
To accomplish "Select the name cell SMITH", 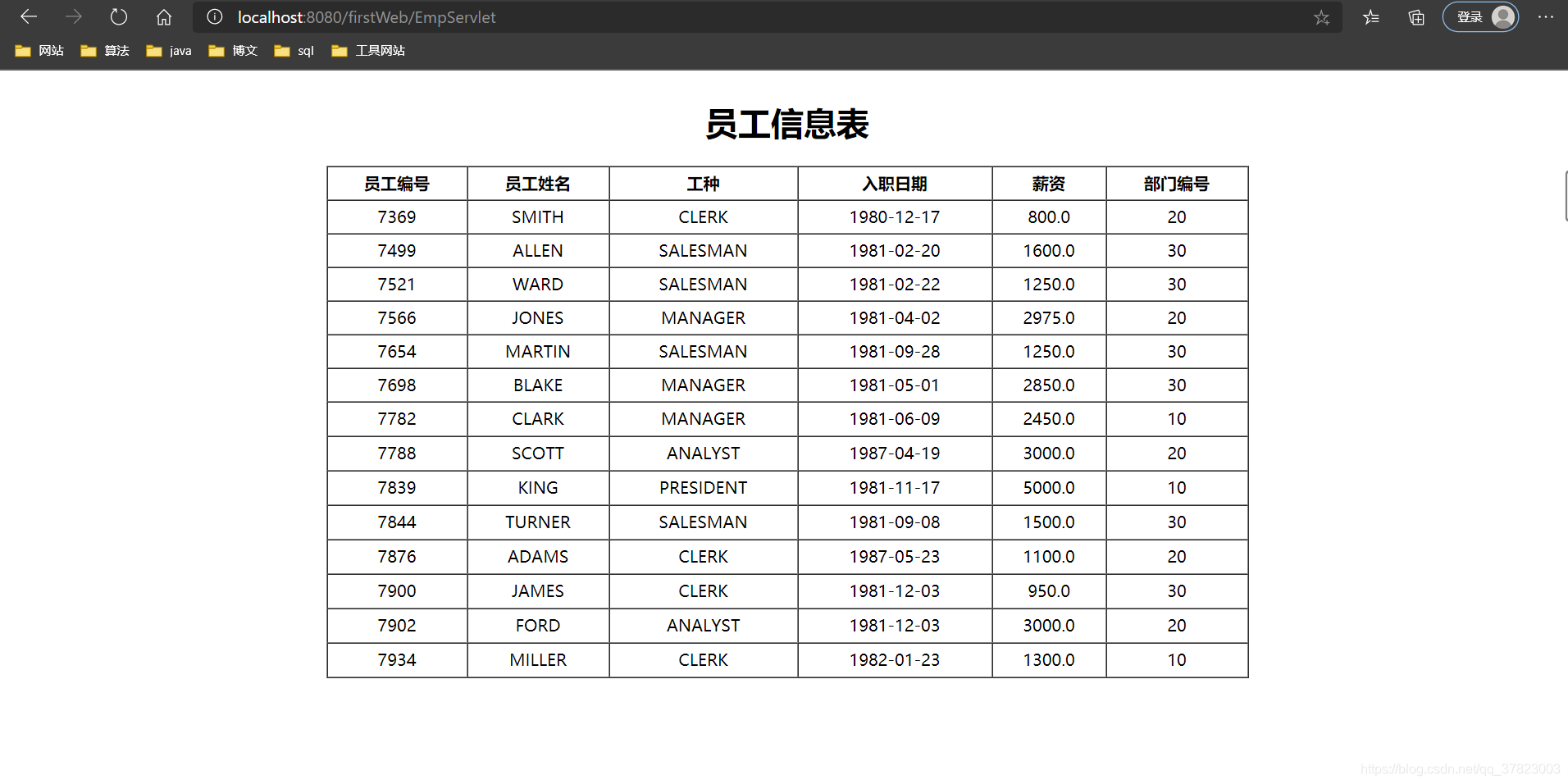I will tap(538, 217).
